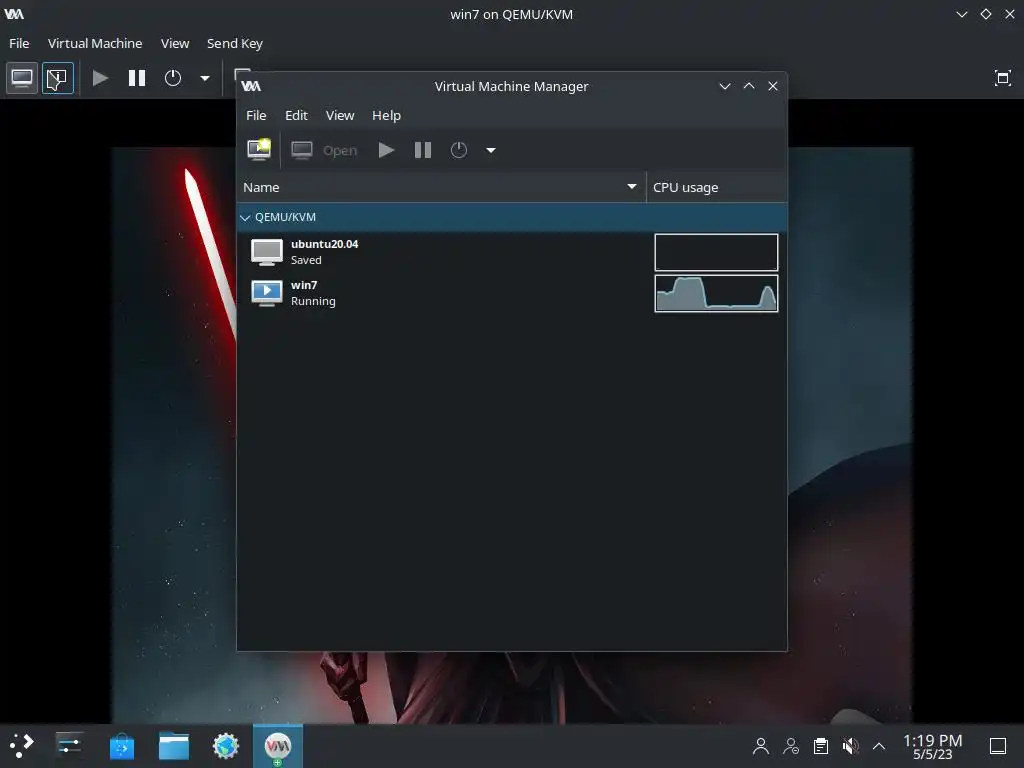The height and width of the screenshot is (768, 1024).
Task: Click Run icon in Virtual Machine Manager toolbar
Action: [x=386, y=150]
